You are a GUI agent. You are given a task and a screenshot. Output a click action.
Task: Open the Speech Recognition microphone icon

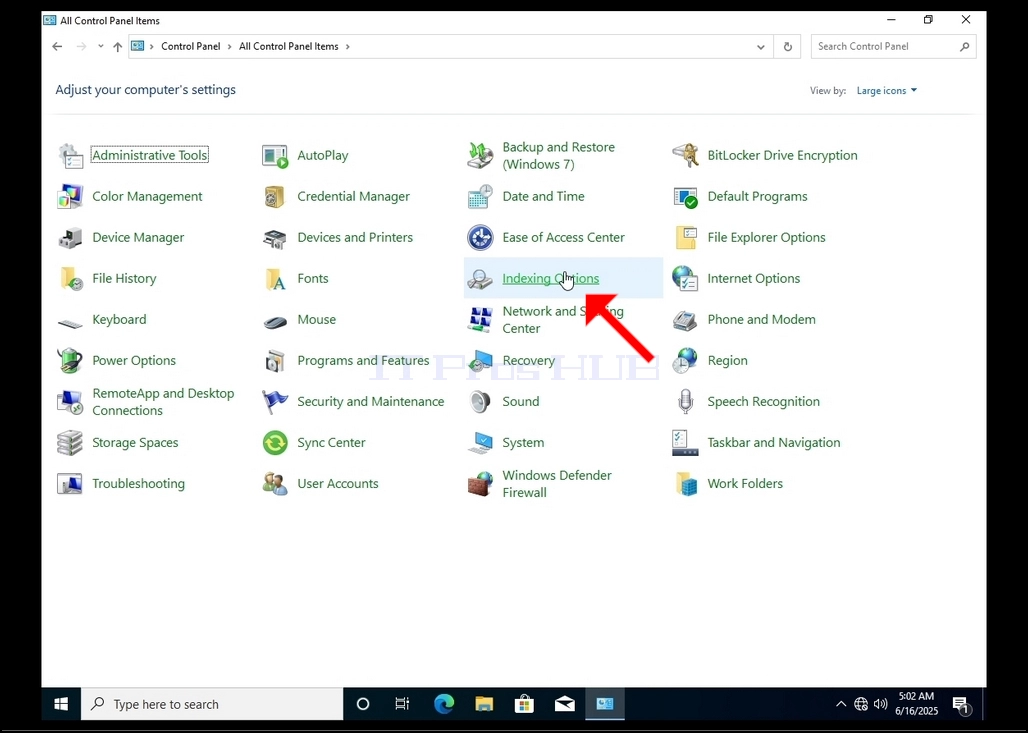coord(685,401)
